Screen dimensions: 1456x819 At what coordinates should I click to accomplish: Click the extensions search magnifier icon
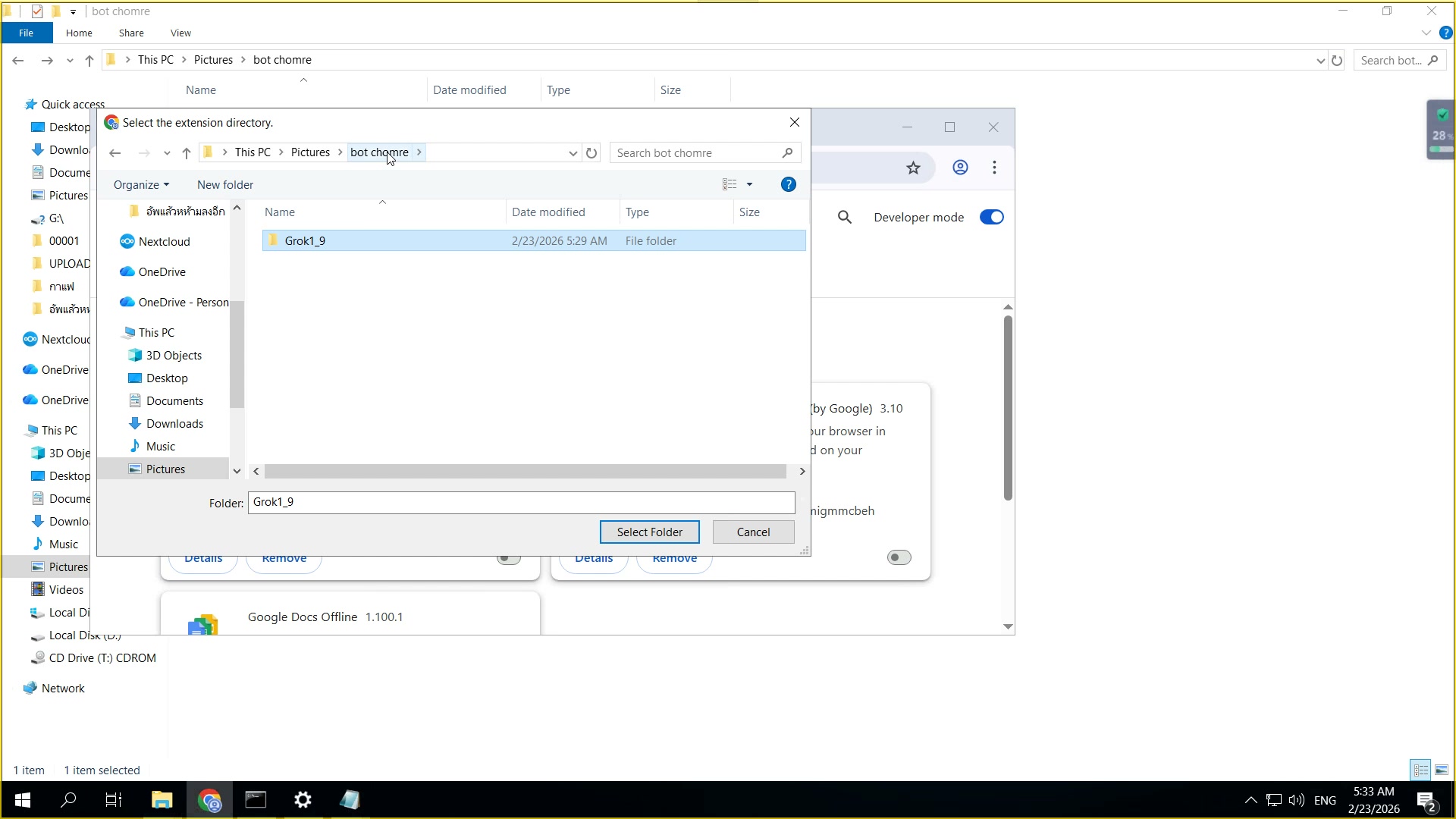point(844,218)
